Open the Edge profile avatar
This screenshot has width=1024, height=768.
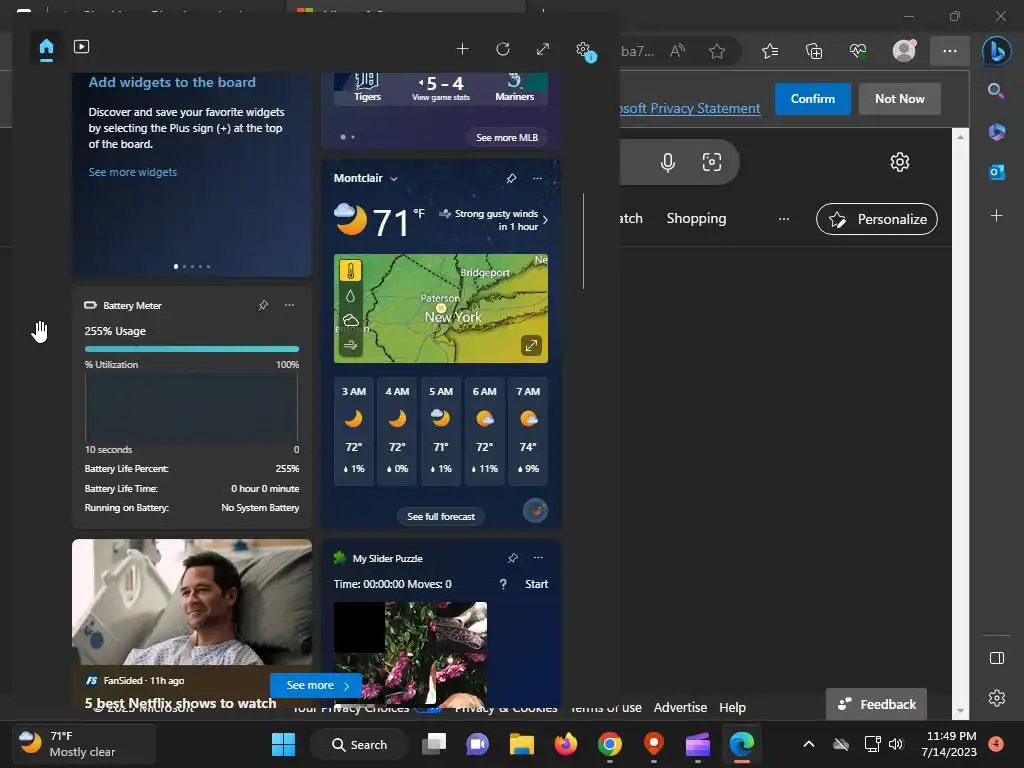[x=904, y=51]
